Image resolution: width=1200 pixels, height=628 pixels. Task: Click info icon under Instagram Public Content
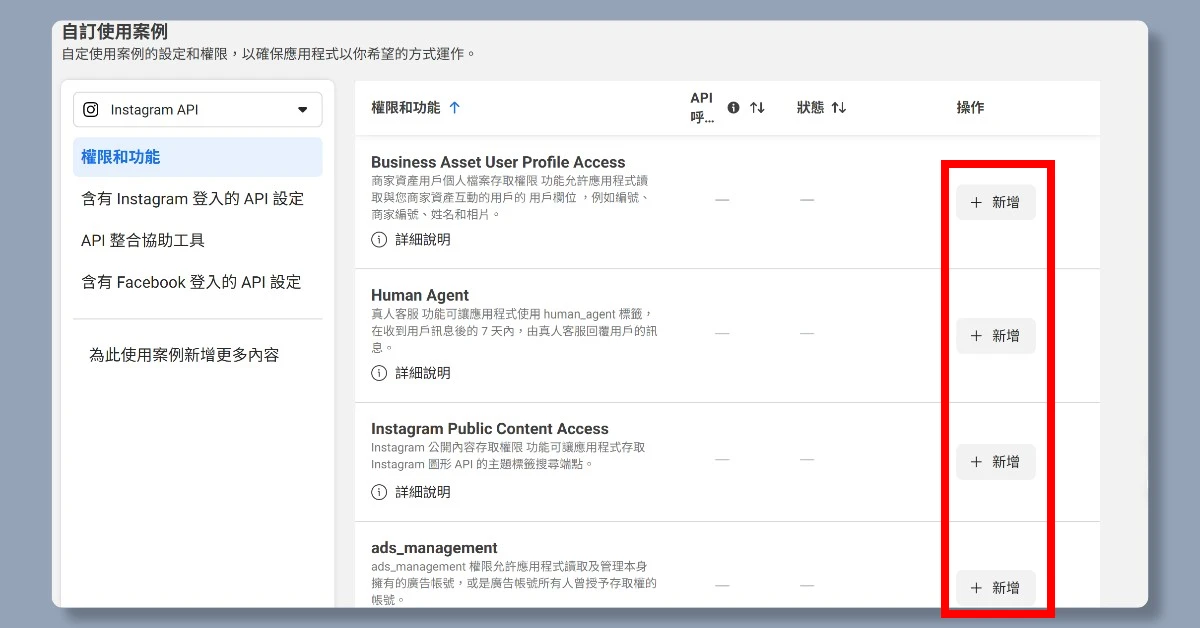click(379, 492)
